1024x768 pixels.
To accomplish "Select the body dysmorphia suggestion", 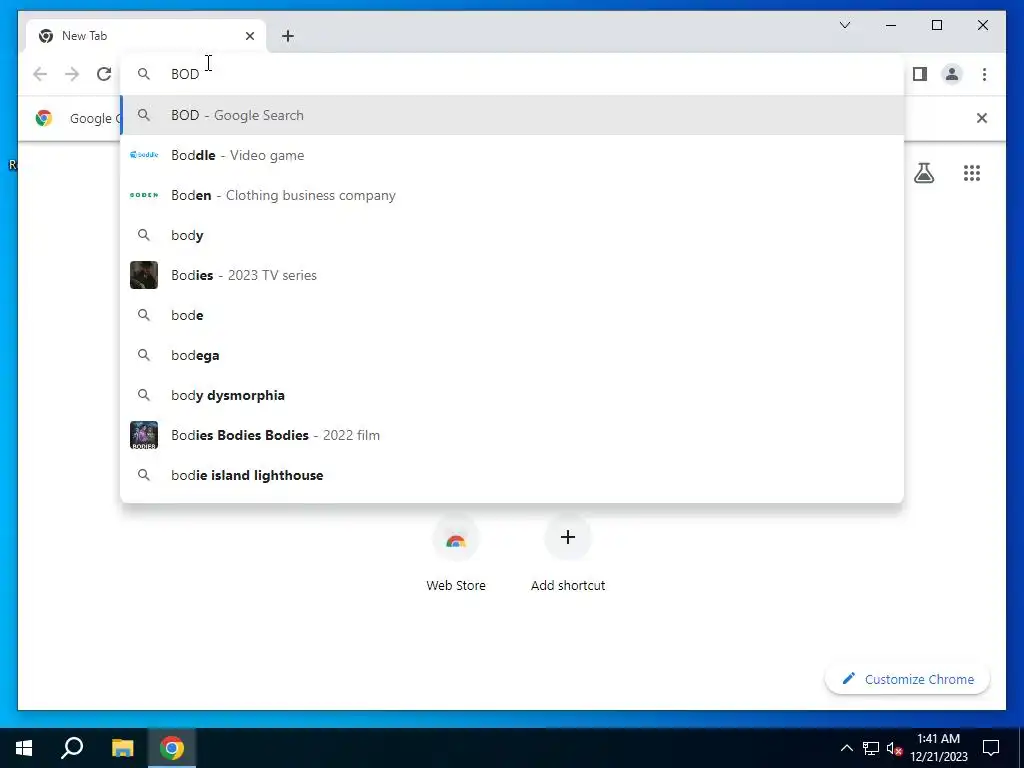I will [513, 395].
